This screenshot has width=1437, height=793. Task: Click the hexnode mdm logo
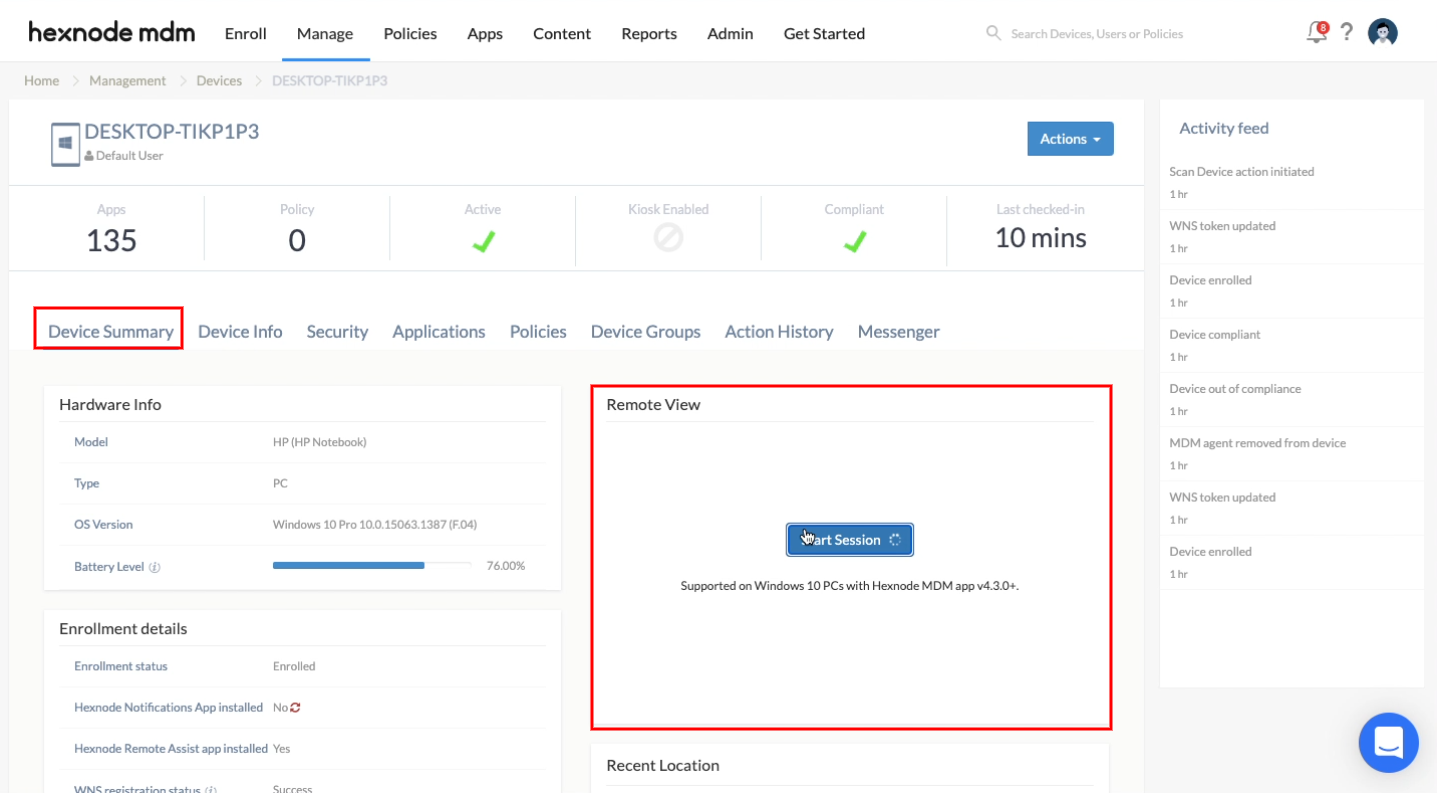(x=111, y=32)
